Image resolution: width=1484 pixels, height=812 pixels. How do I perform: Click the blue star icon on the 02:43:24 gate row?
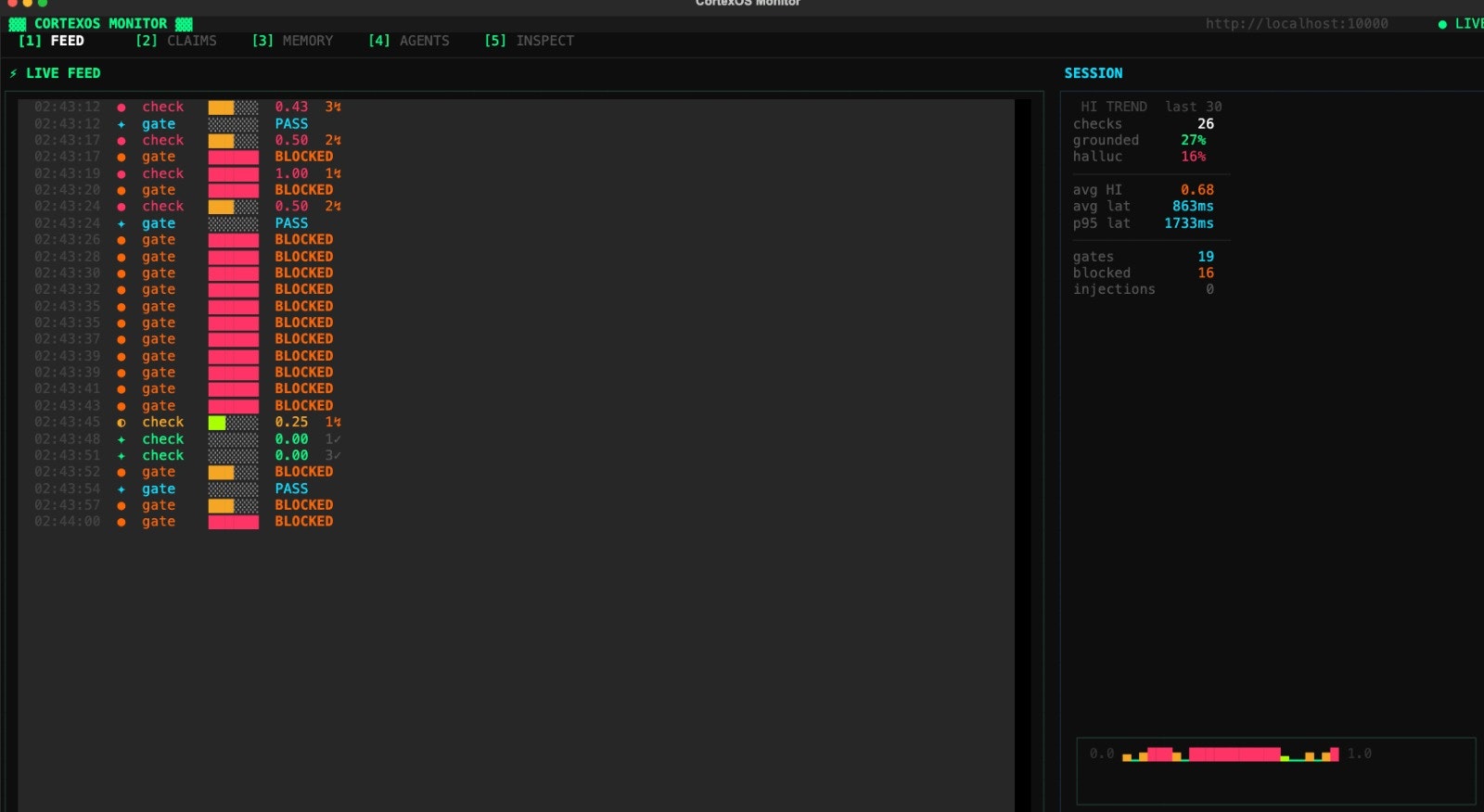(x=122, y=223)
